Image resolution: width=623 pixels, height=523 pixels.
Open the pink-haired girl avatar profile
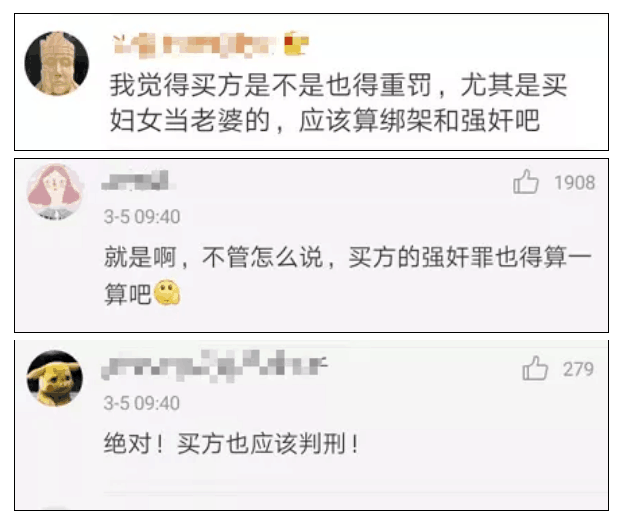point(55,192)
